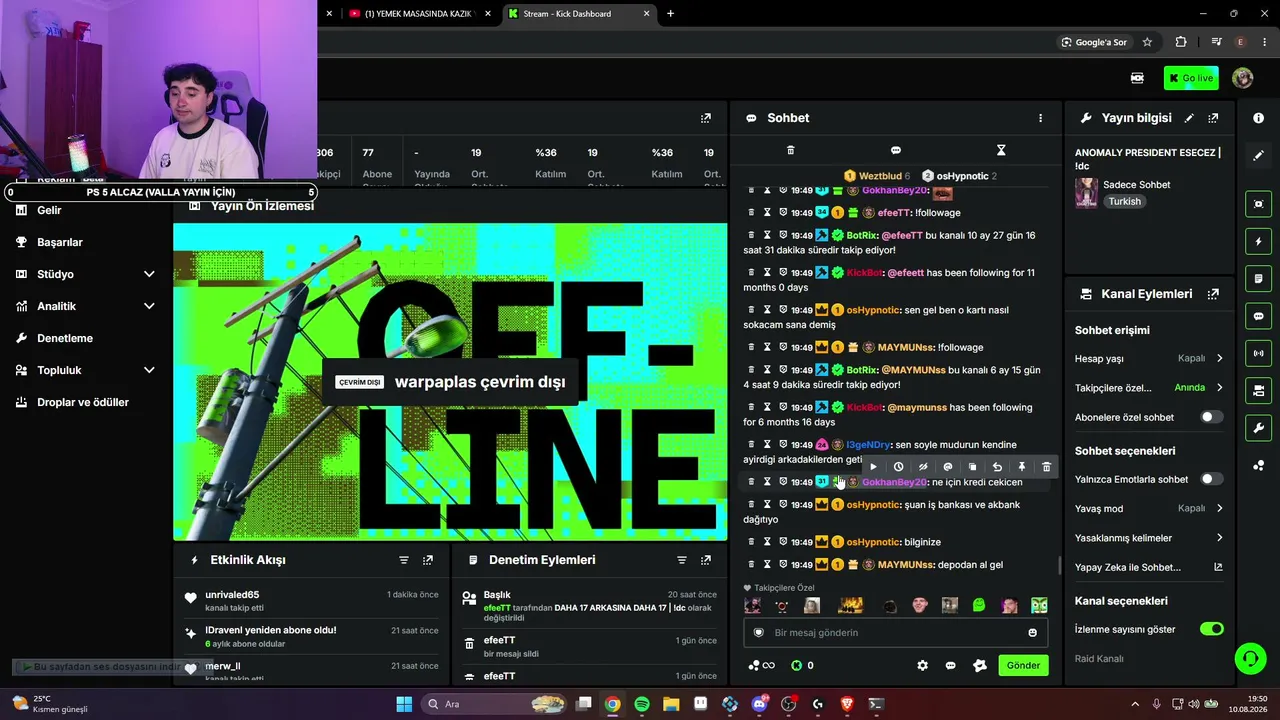This screenshot has height=720, width=1280.
Task: Open a new browser tab
Action: (x=670, y=14)
